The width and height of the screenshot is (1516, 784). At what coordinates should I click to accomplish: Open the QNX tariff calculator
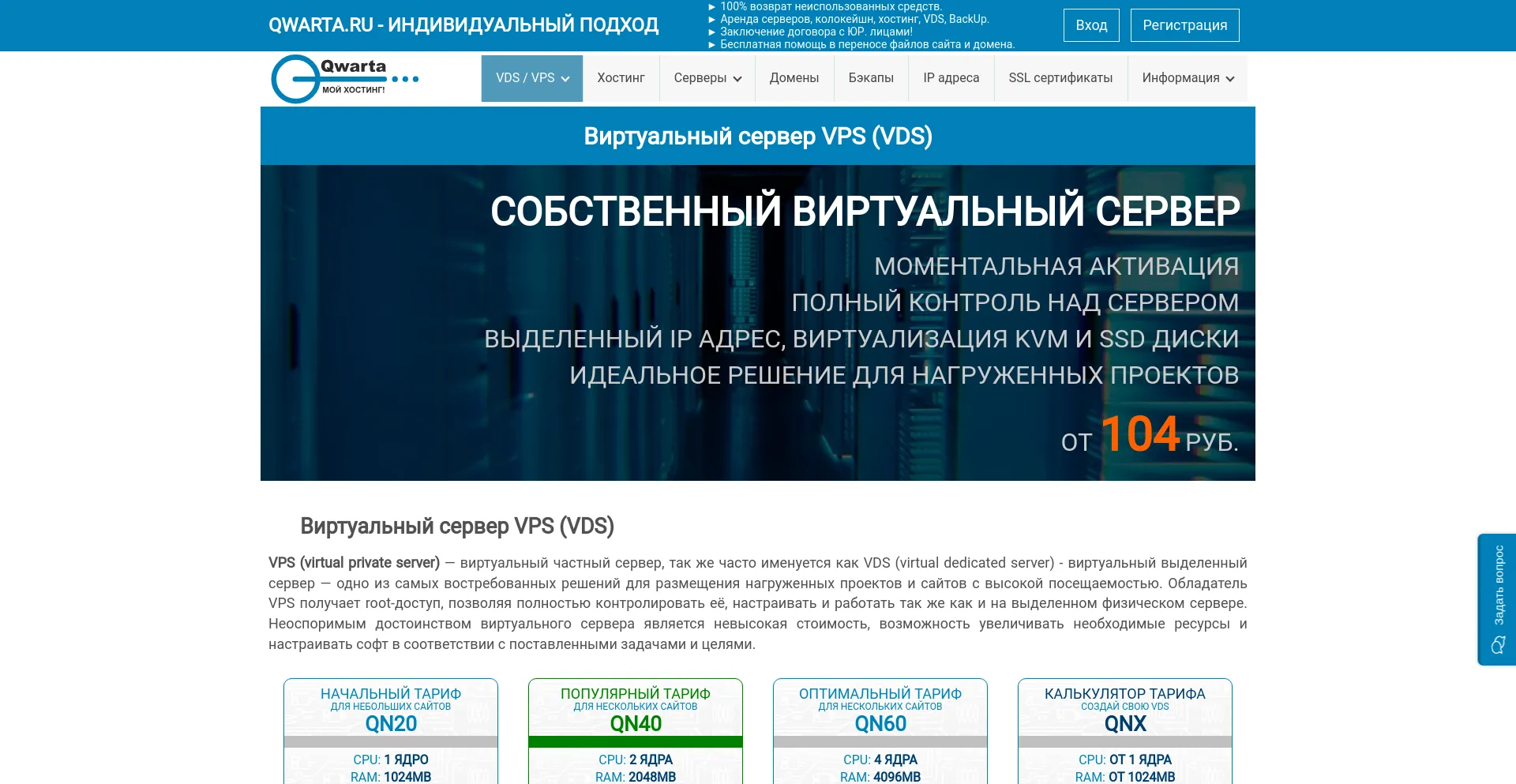tap(1125, 723)
